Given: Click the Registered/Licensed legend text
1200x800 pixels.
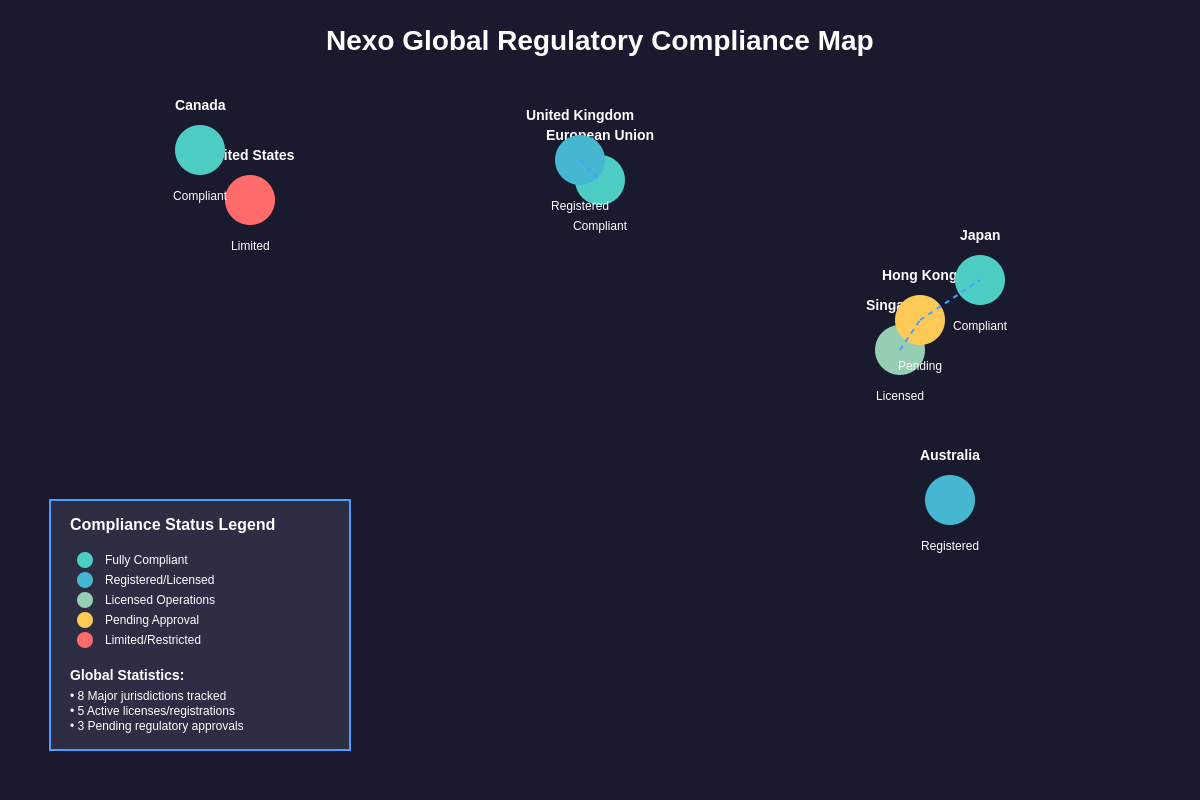Looking at the screenshot, I should [x=159, y=580].
